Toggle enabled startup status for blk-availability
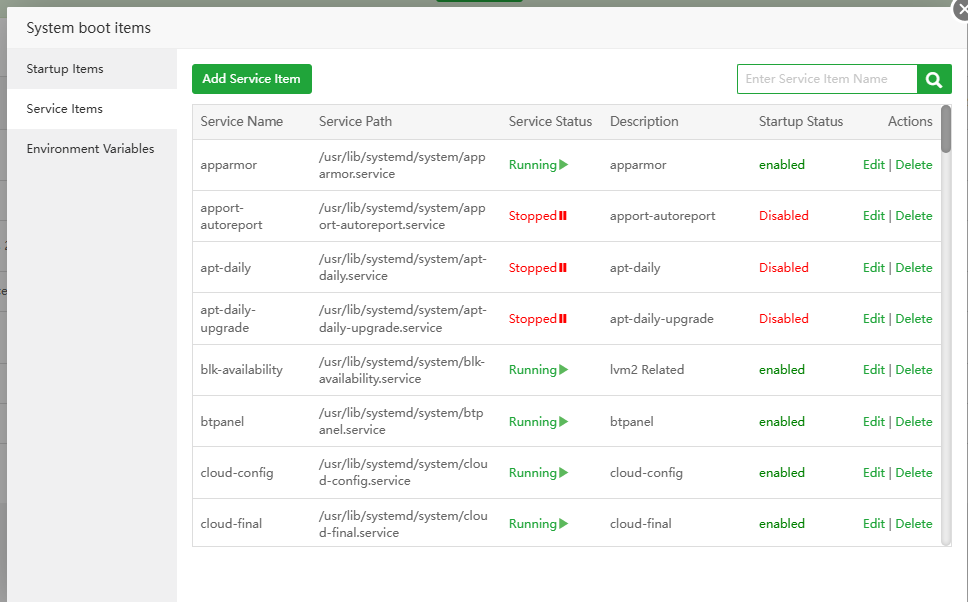The height and width of the screenshot is (602, 968). point(781,370)
